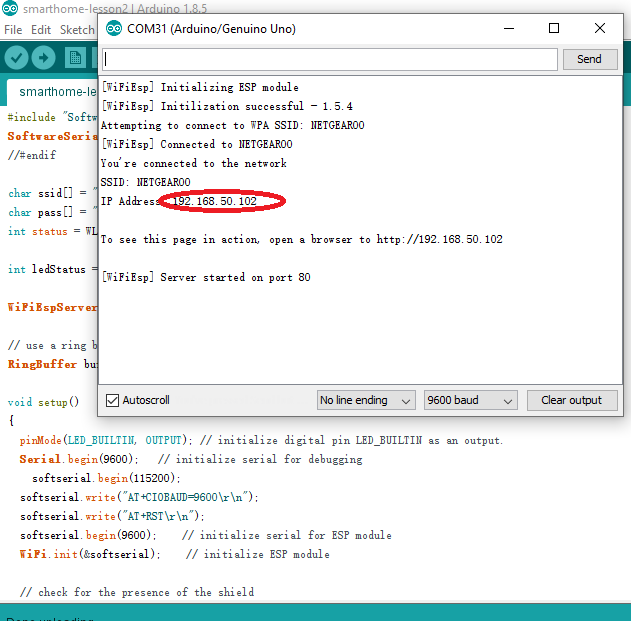
Task: Click the WiFiEspServer declaration line
Action: [52, 307]
